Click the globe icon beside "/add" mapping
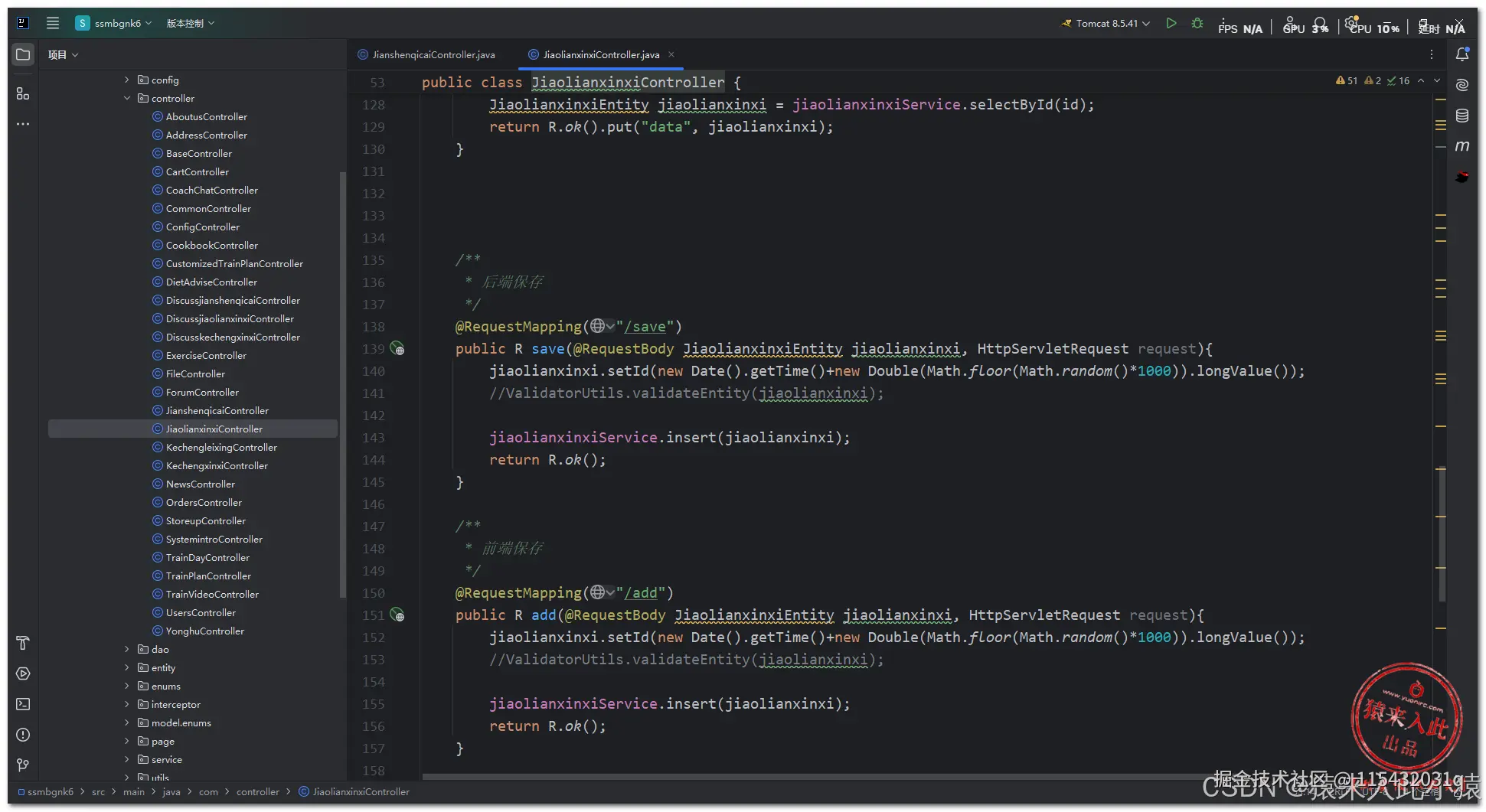Image resolution: width=1486 pixels, height=812 pixels. [598, 593]
